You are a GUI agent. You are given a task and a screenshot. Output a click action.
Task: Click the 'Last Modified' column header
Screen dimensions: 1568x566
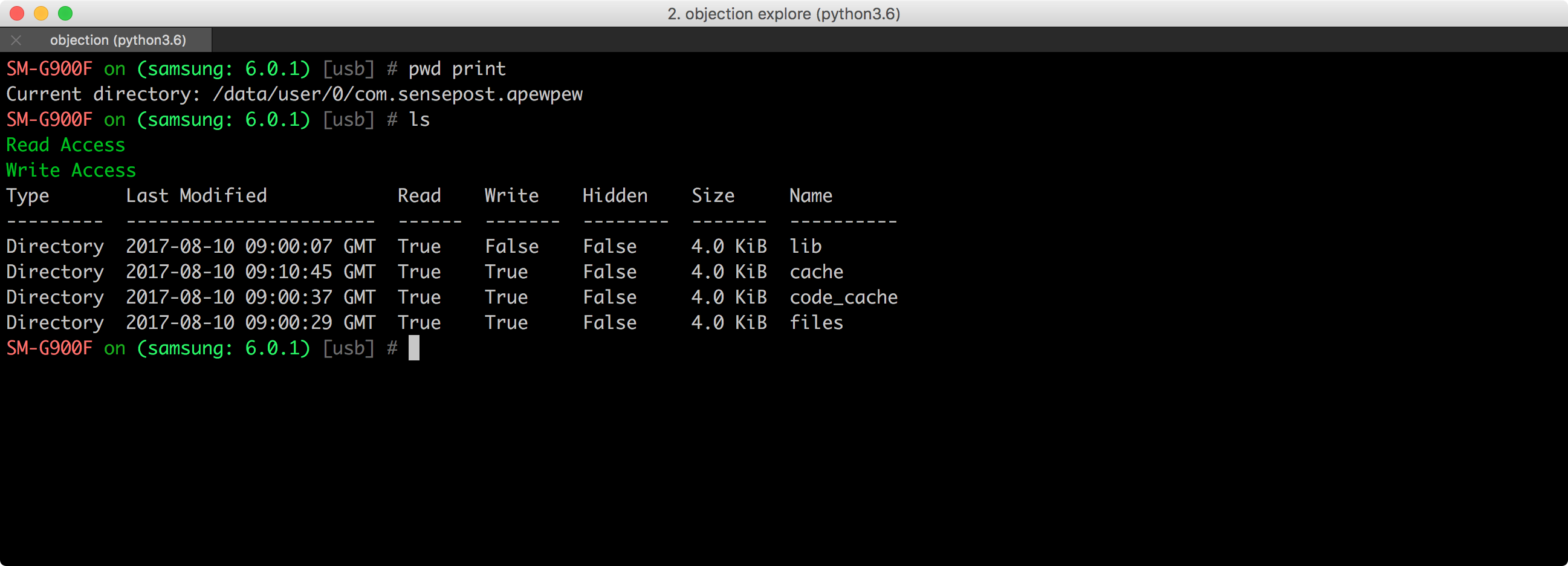pyautogui.click(x=196, y=196)
